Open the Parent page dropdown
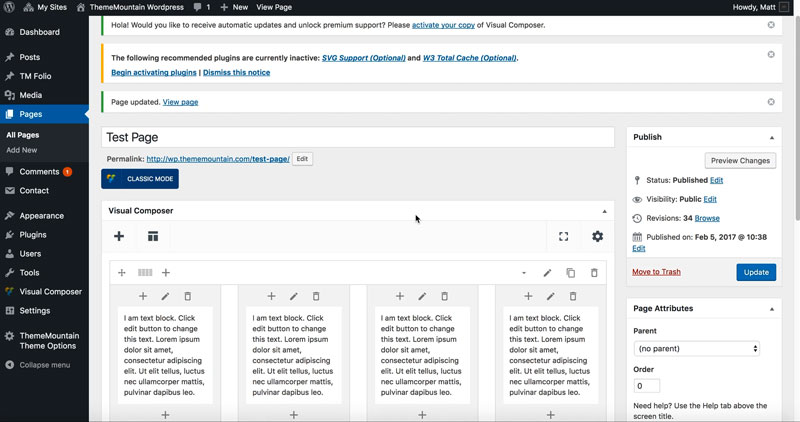The width and height of the screenshot is (800, 422). [x=697, y=349]
